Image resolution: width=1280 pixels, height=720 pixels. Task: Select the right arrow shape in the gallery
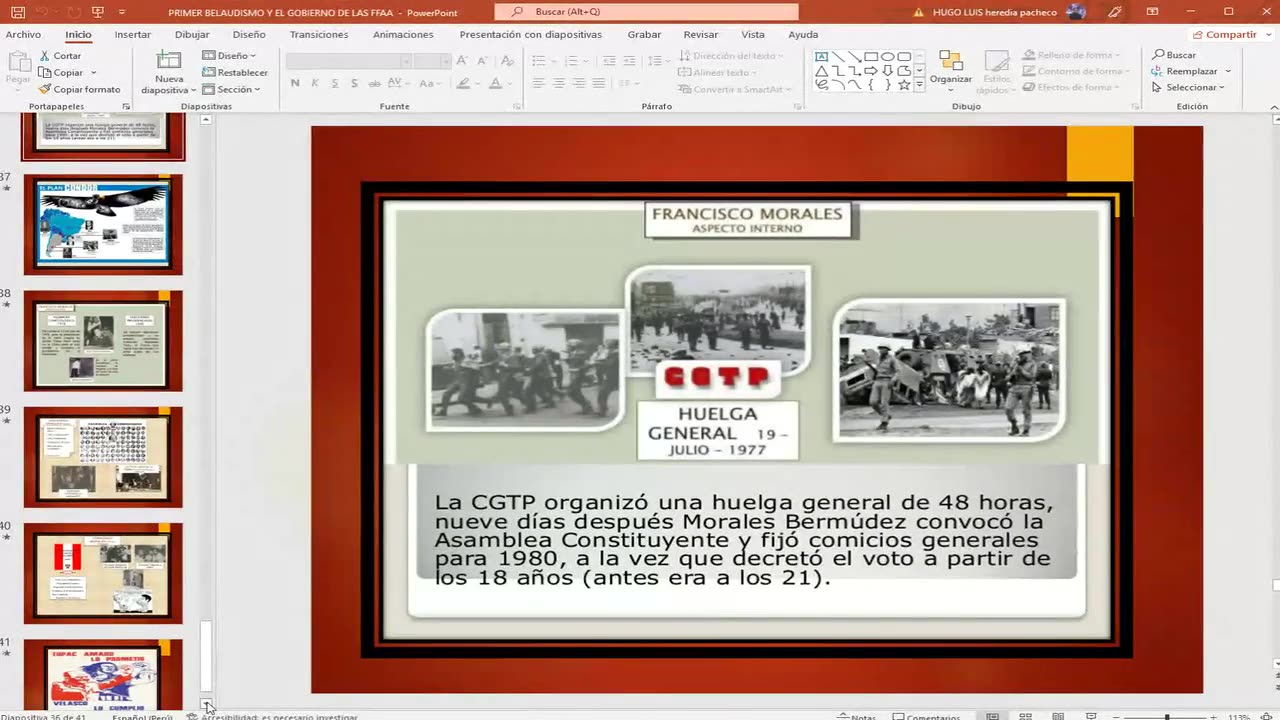click(x=871, y=71)
